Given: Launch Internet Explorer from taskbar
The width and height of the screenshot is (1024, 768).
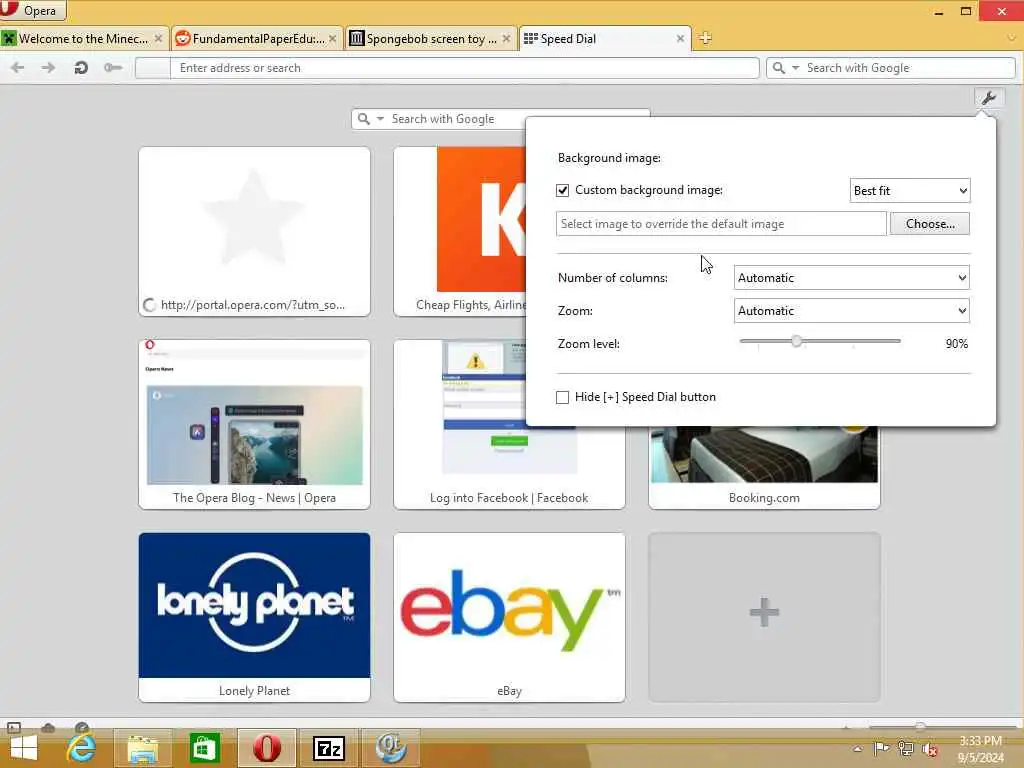Looking at the screenshot, I should [x=82, y=748].
